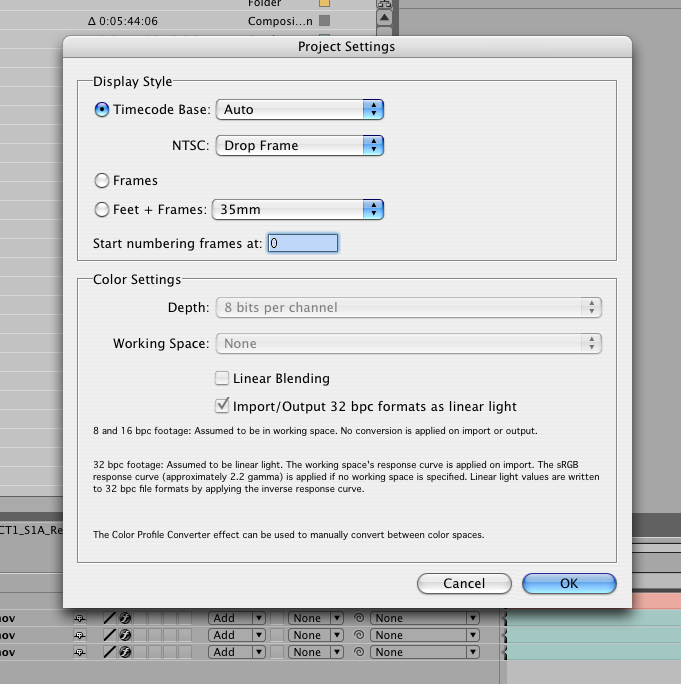Open Add blending mode dropdown on first layer row
Image resolution: width=681 pixels, height=684 pixels.
[x=236, y=618]
